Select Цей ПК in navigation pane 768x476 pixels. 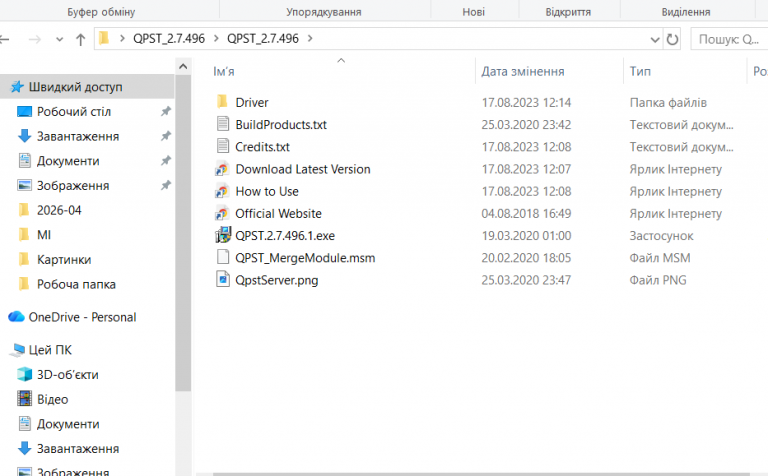click(50, 350)
